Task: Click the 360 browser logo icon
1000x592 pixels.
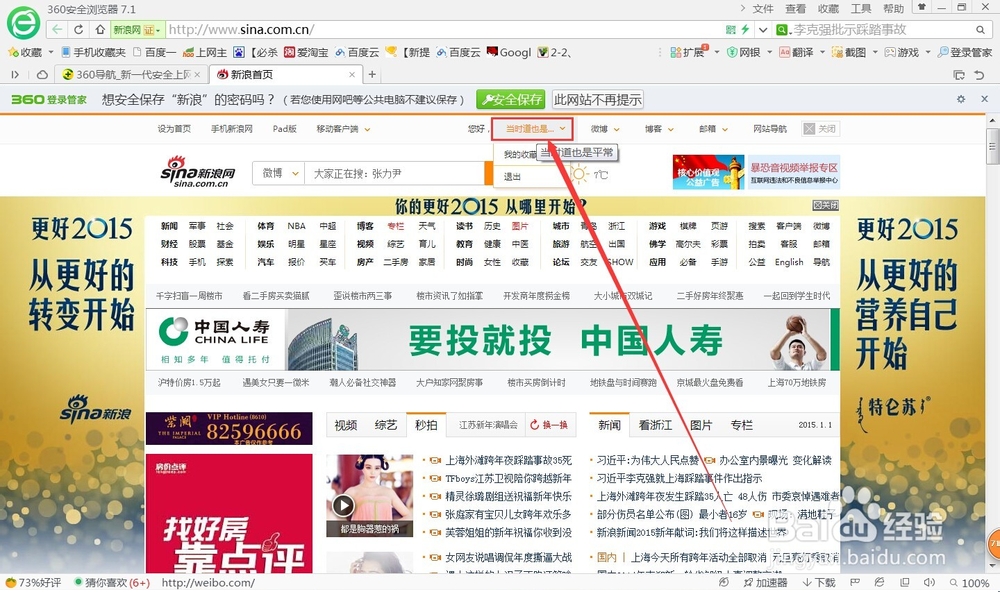Action: point(23,23)
